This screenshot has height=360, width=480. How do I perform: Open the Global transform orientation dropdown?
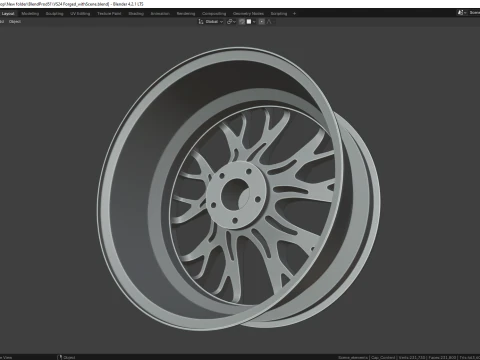point(214,22)
